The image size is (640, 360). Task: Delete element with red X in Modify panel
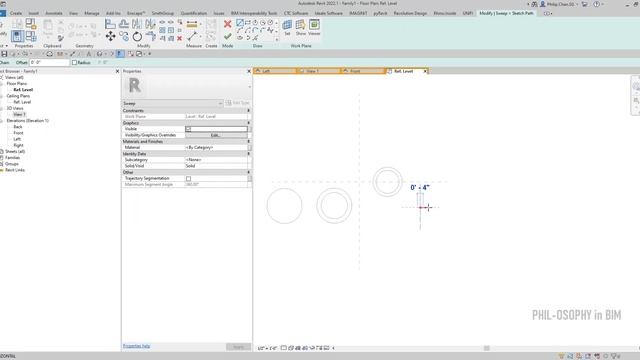pos(179,38)
